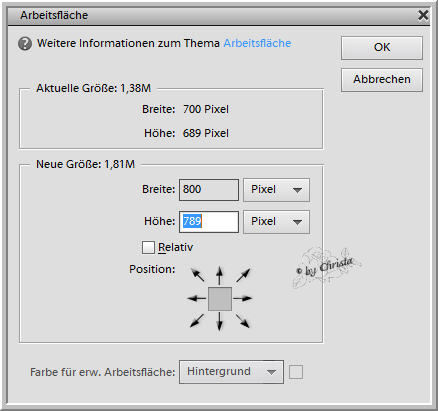Select the bottom-right anchor arrow
The width and height of the screenshot is (438, 411).
242,321
